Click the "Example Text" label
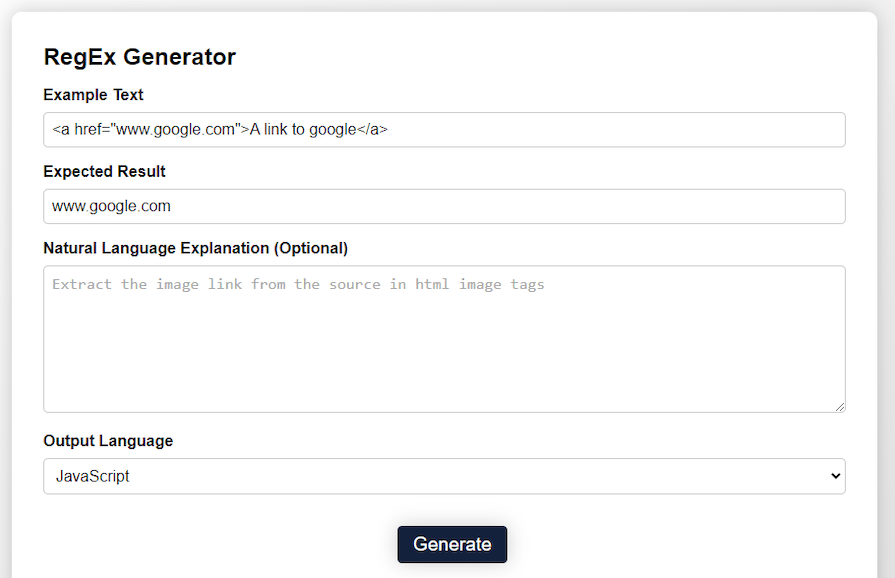The image size is (895, 578). click(x=93, y=95)
